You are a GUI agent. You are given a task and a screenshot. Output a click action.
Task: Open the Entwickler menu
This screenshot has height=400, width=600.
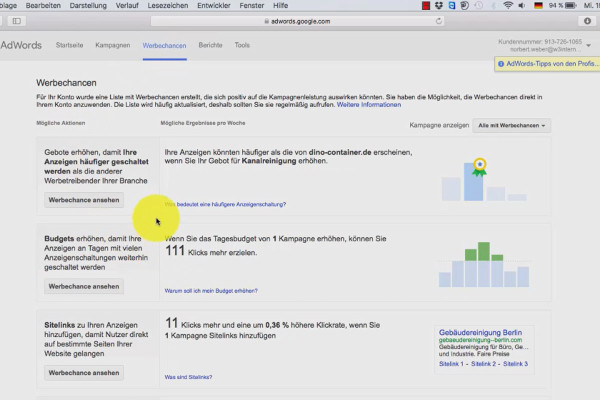pos(214,5)
